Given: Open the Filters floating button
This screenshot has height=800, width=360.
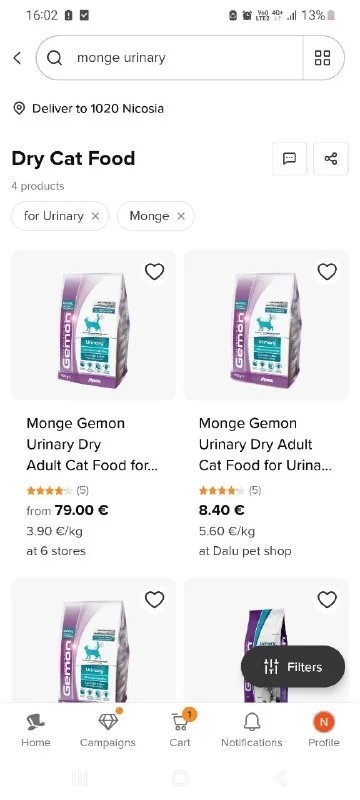Looking at the screenshot, I should coord(293,666).
